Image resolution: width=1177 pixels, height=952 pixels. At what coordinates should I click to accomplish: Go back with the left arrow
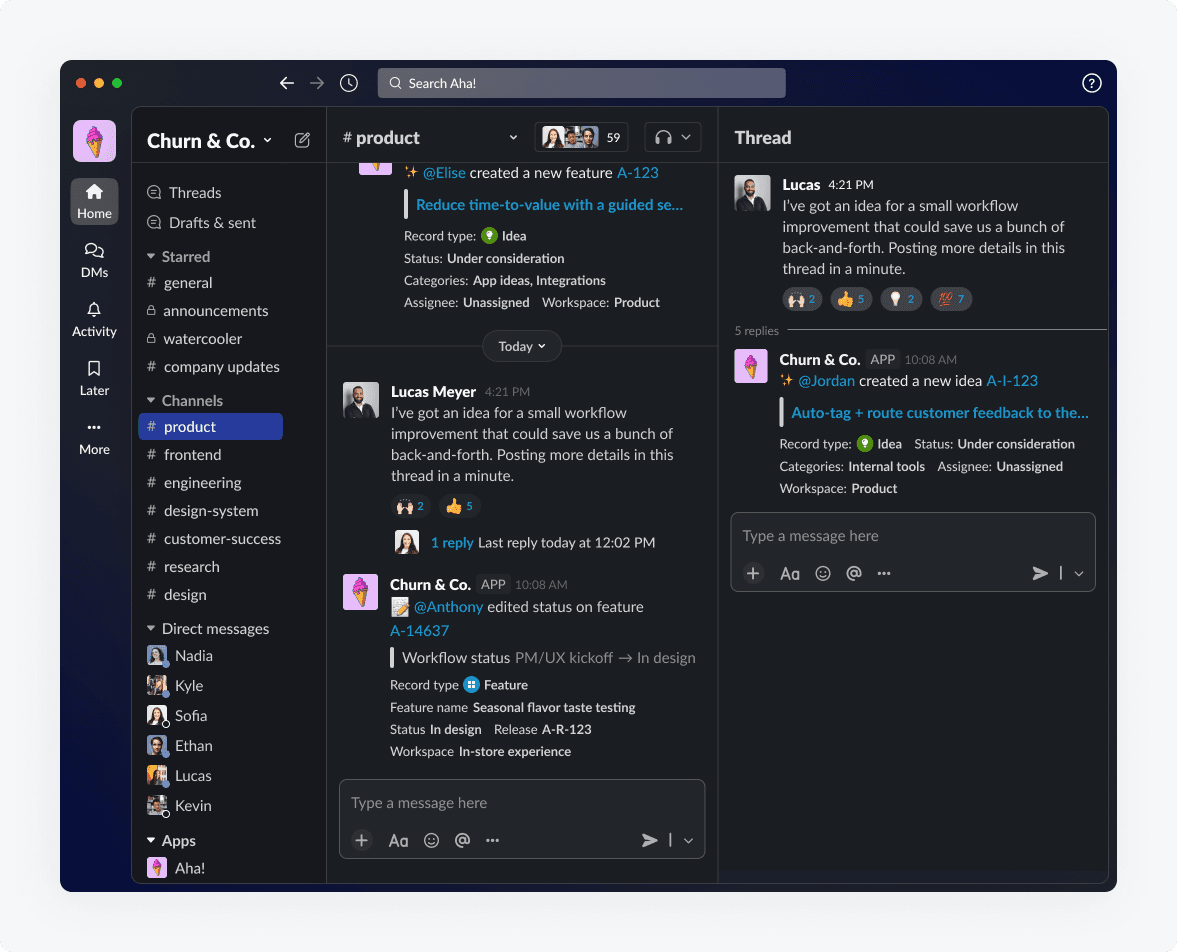[x=287, y=83]
